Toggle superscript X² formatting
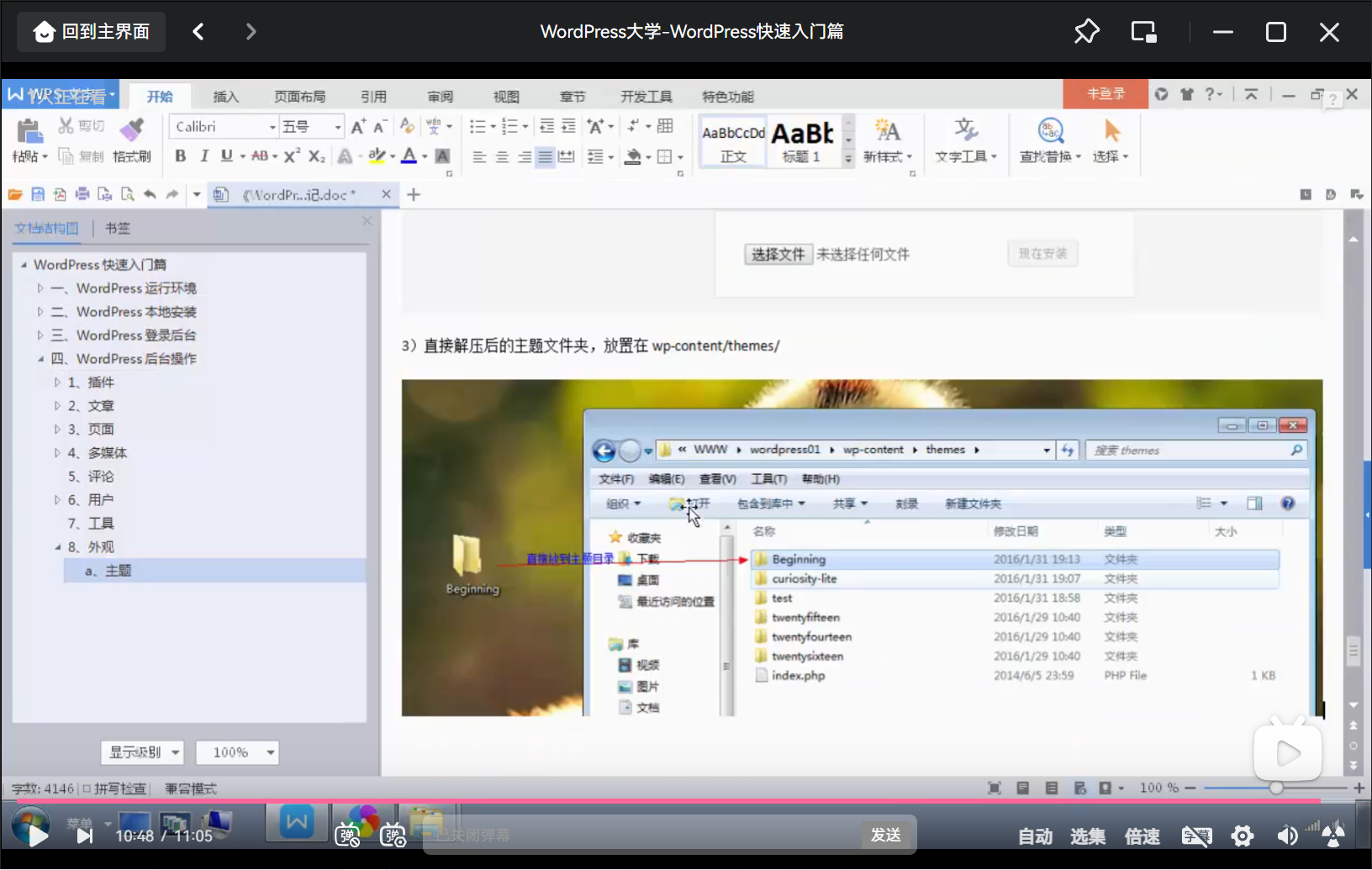The image size is (1372, 870). pos(292,156)
